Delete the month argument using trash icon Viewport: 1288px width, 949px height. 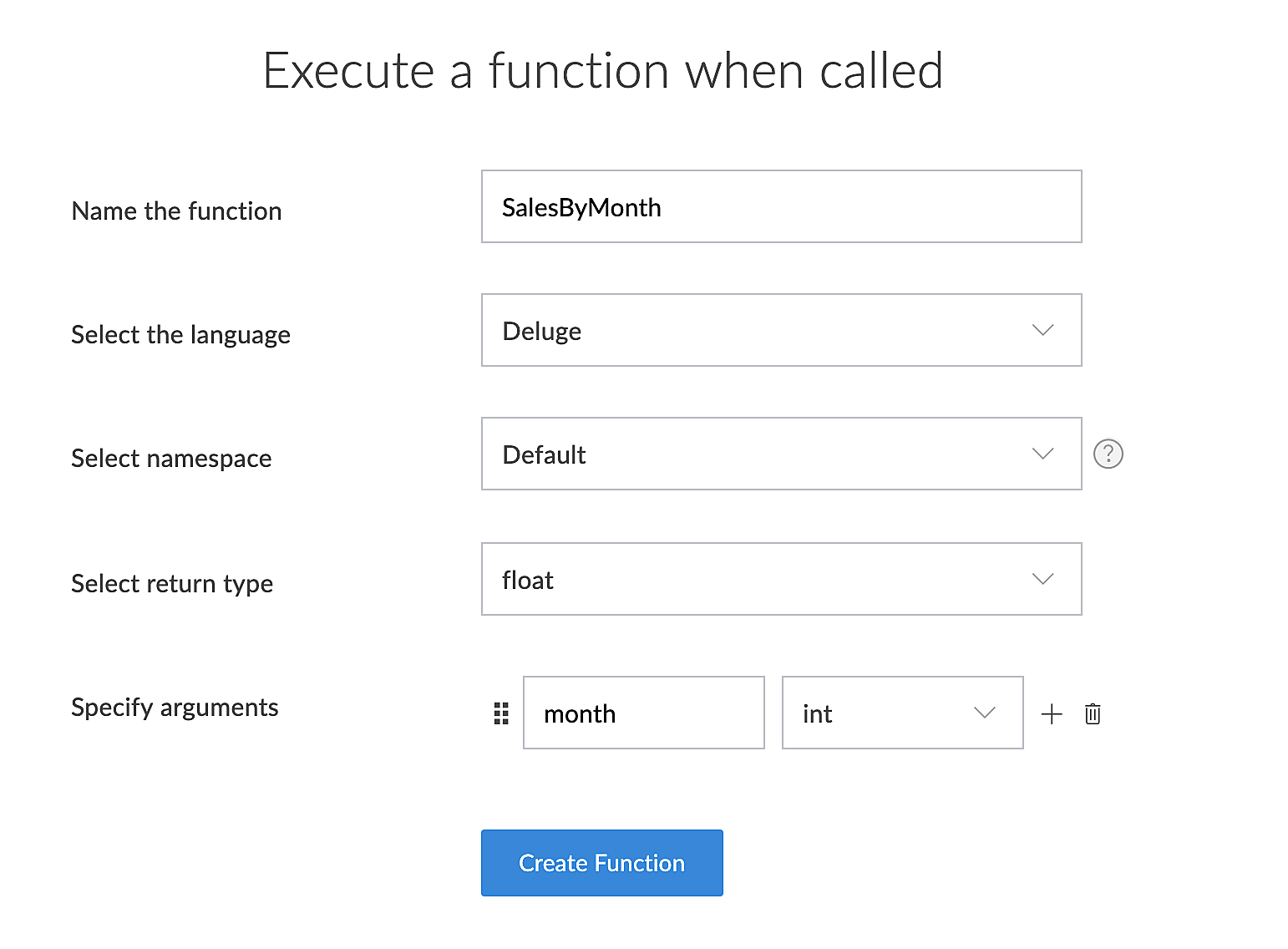(x=1093, y=714)
